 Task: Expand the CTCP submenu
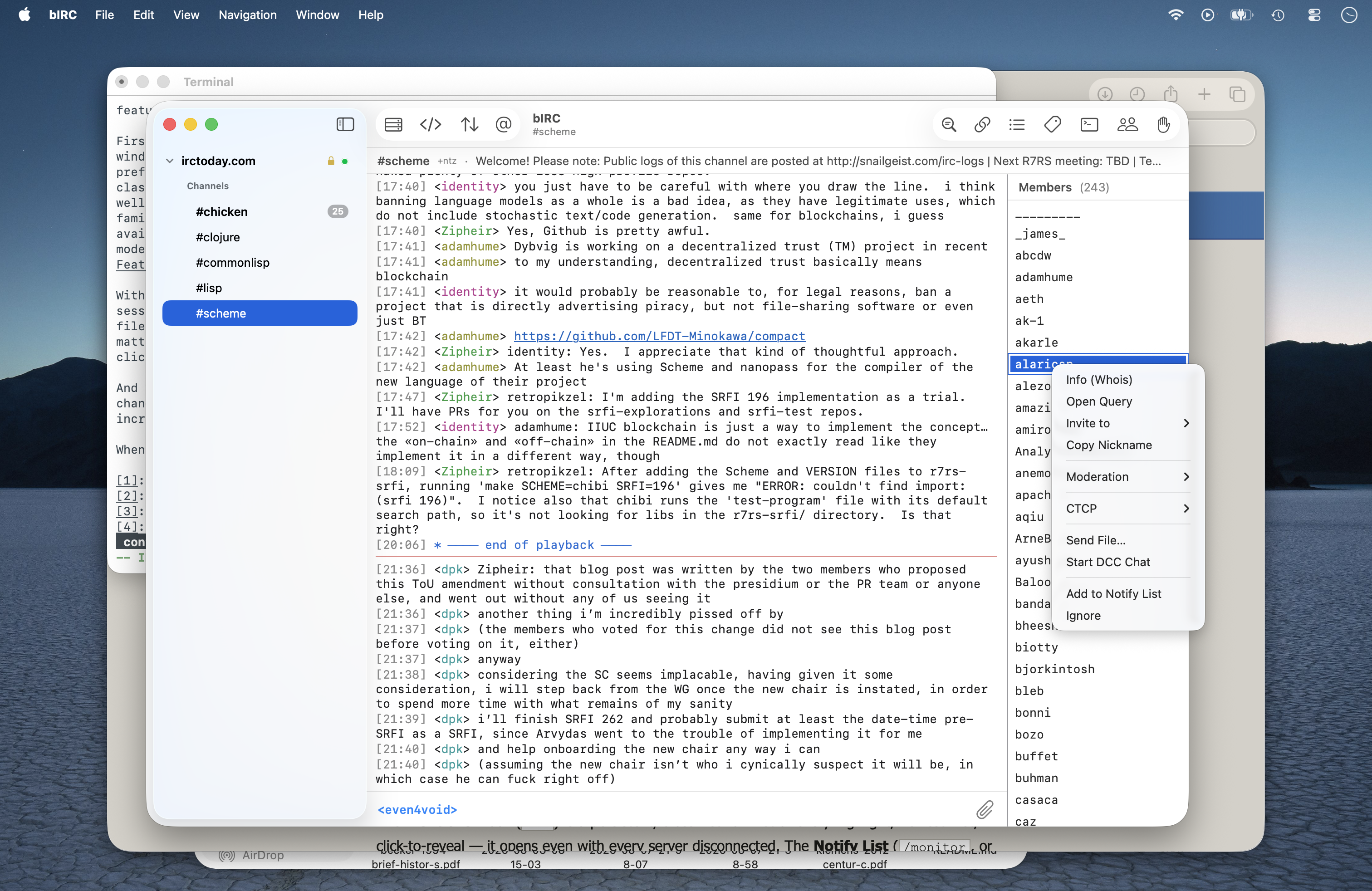pyautogui.click(x=1127, y=508)
